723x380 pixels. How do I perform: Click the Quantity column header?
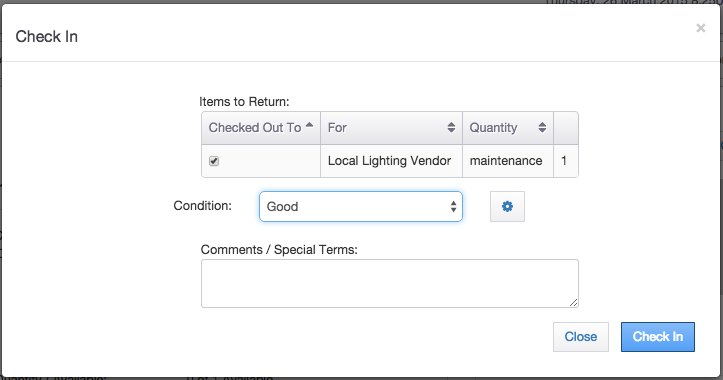point(508,128)
